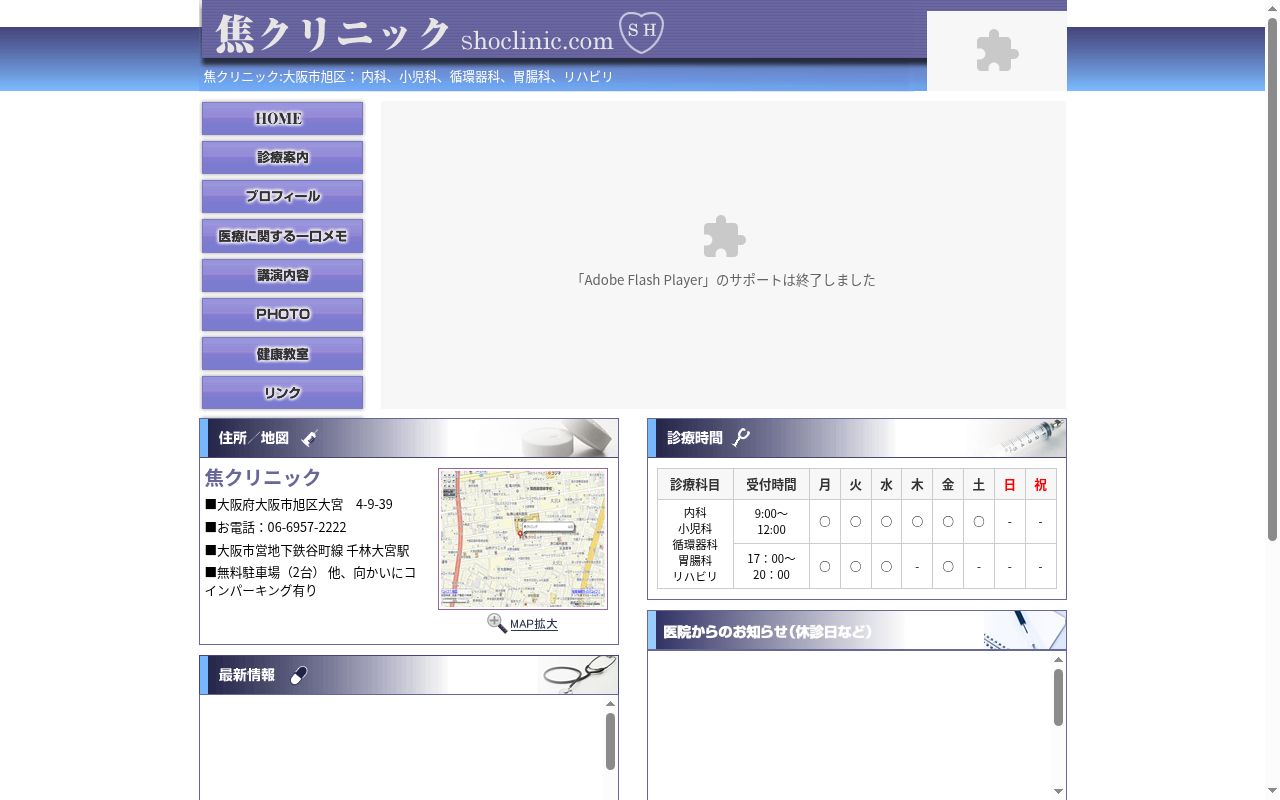Click the MAP拡大 link

click(x=533, y=624)
